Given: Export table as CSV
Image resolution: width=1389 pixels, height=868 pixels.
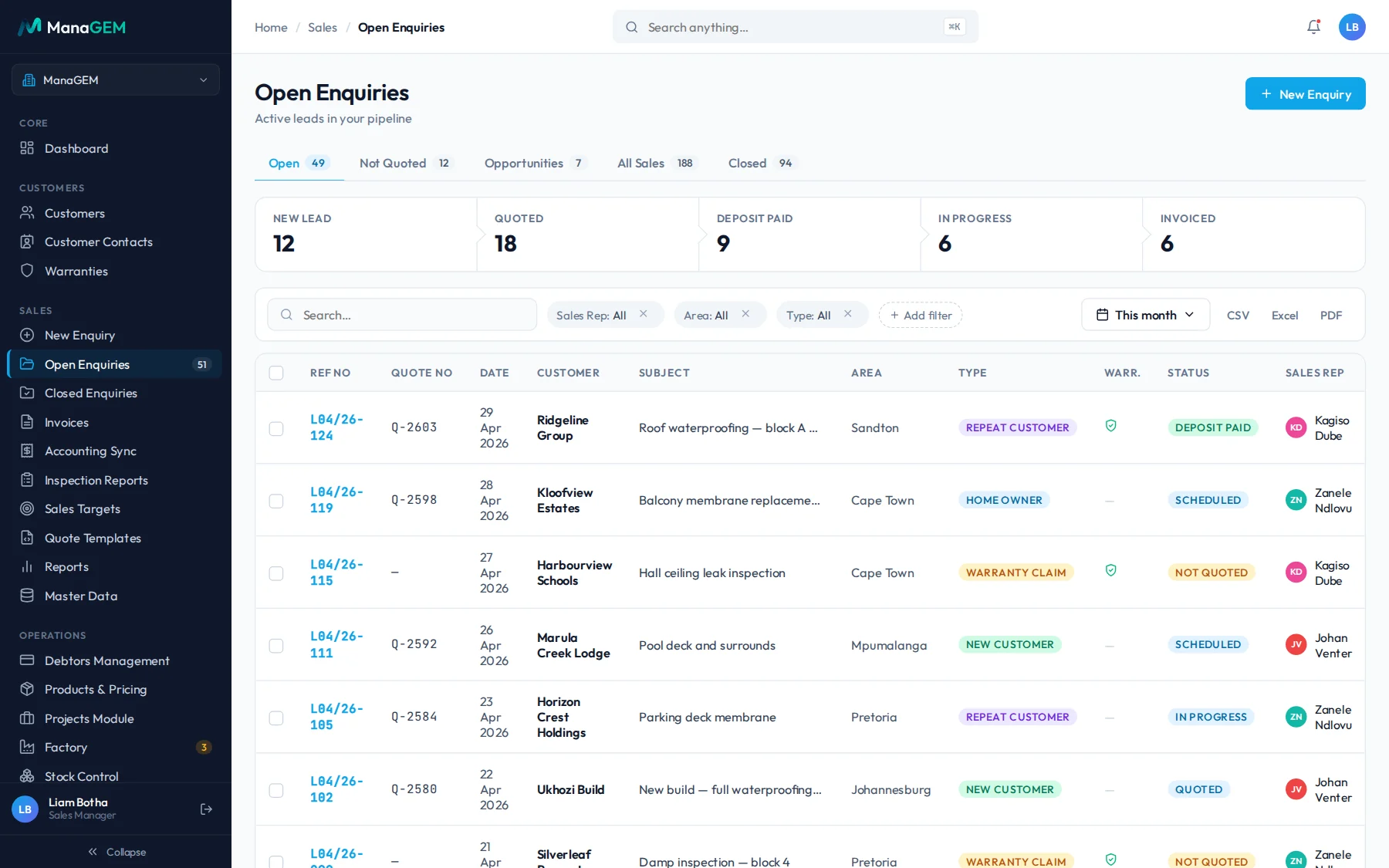Looking at the screenshot, I should click(x=1238, y=315).
